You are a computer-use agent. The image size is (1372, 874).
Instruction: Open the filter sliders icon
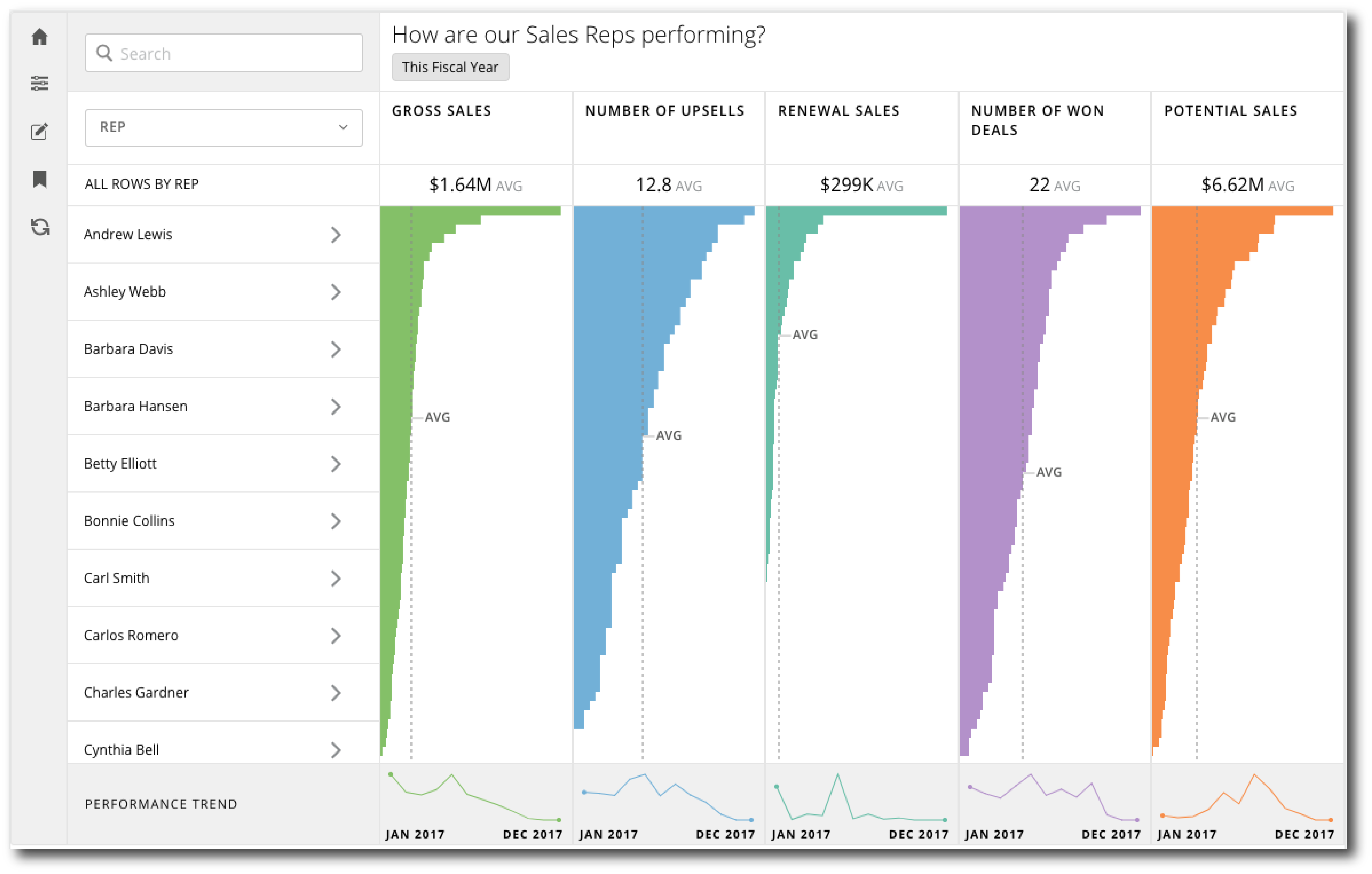point(39,83)
